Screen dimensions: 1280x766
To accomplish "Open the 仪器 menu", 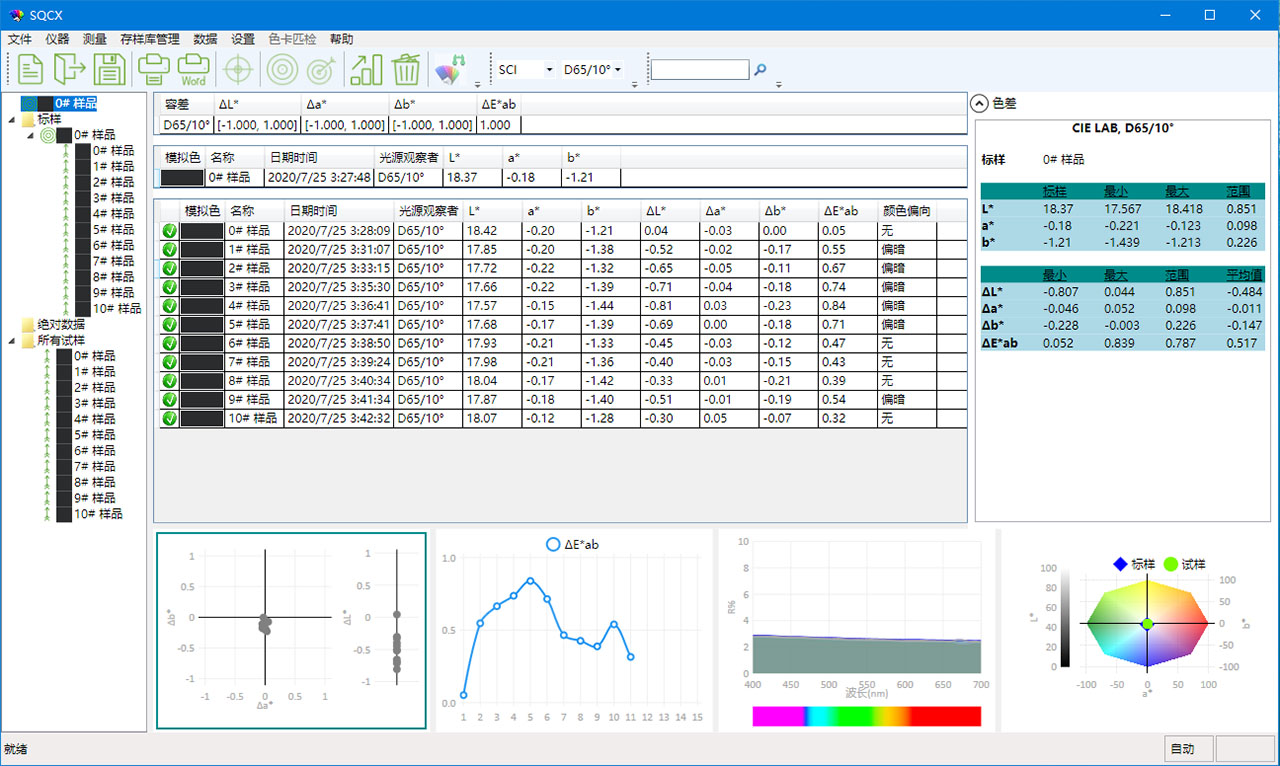I will point(57,39).
